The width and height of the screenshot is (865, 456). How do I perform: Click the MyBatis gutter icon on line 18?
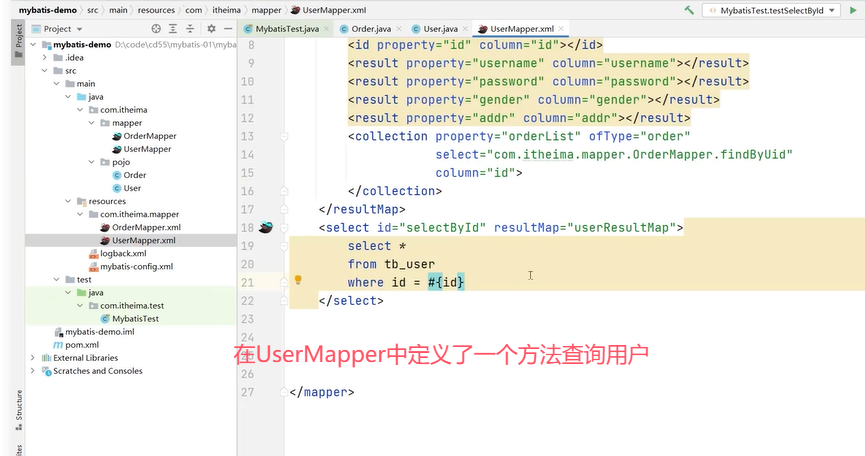tap(266, 227)
